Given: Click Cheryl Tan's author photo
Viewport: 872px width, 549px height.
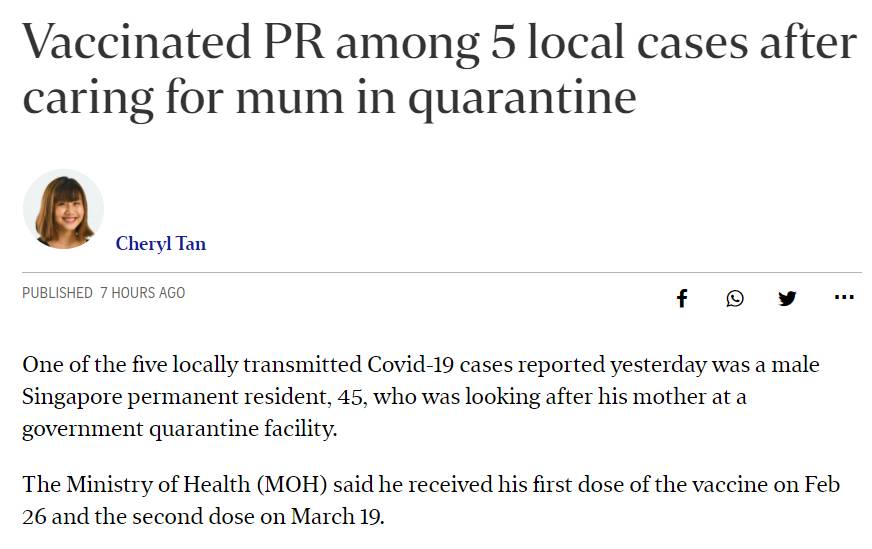Looking at the screenshot, I should 63,208.
